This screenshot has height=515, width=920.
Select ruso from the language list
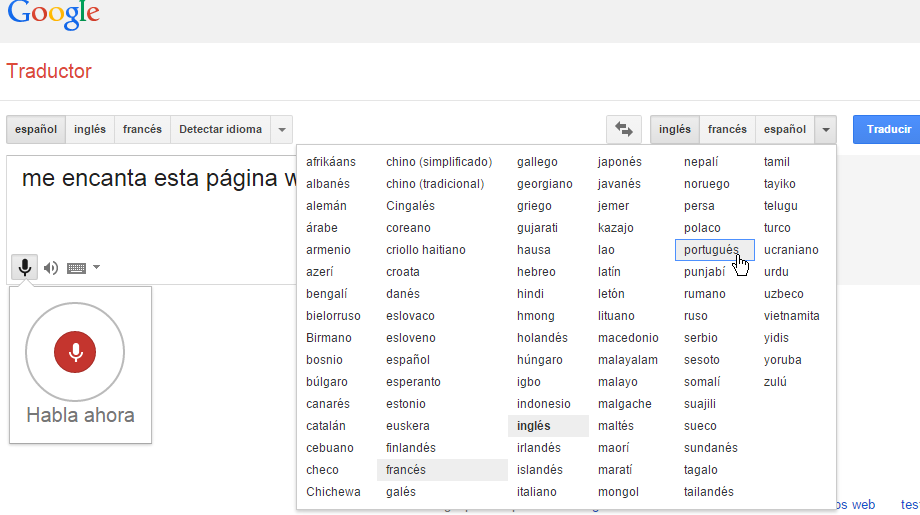(x=696, y=316)
